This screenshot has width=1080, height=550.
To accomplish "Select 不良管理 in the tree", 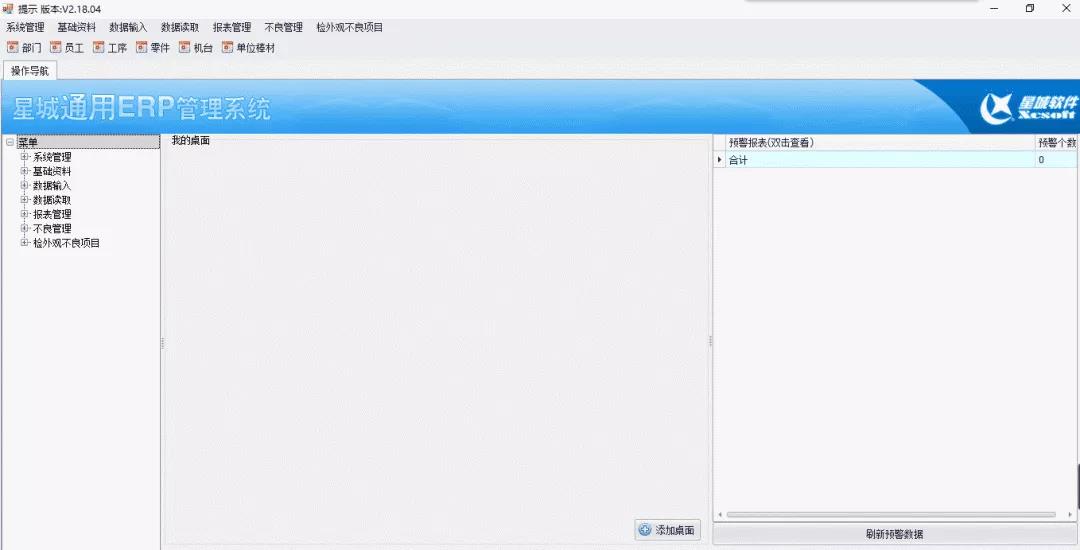I will tap(52, 229).
